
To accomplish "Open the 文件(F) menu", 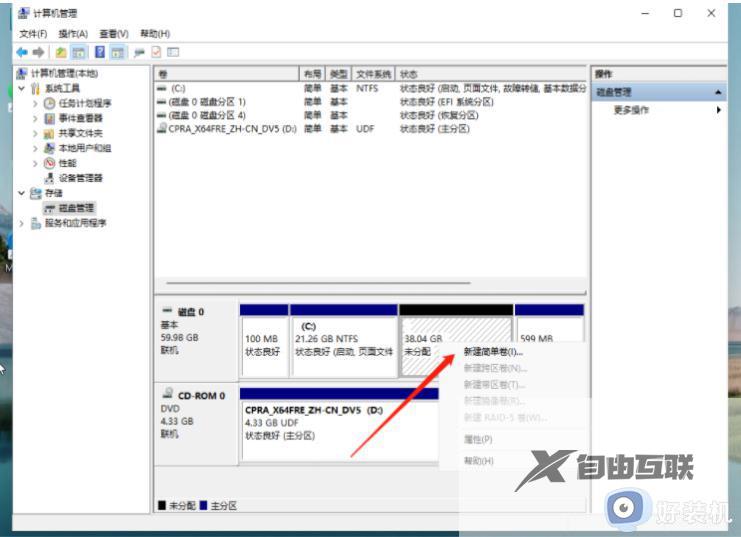I will 33,34.
